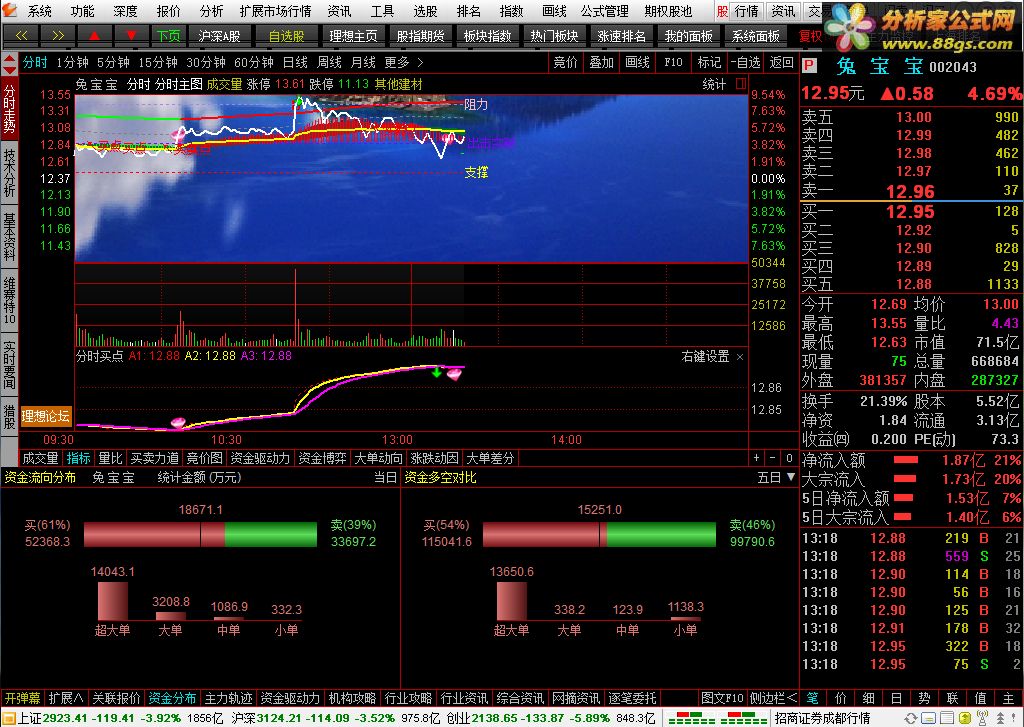Viewport: 1024px width, 727px height.
Task: Switch to the 日线 chart period
Action: 295,63
